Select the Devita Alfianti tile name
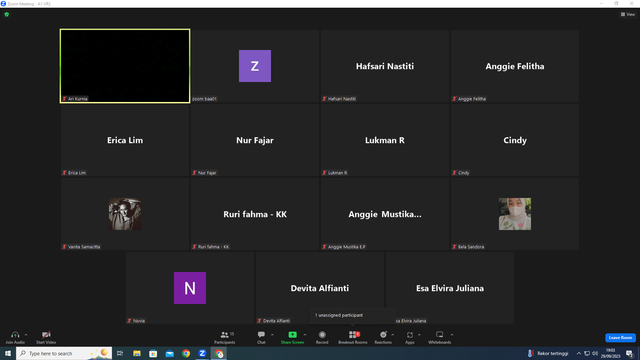The height and width of the screenshot is (360, 640). tap(320, 288)
